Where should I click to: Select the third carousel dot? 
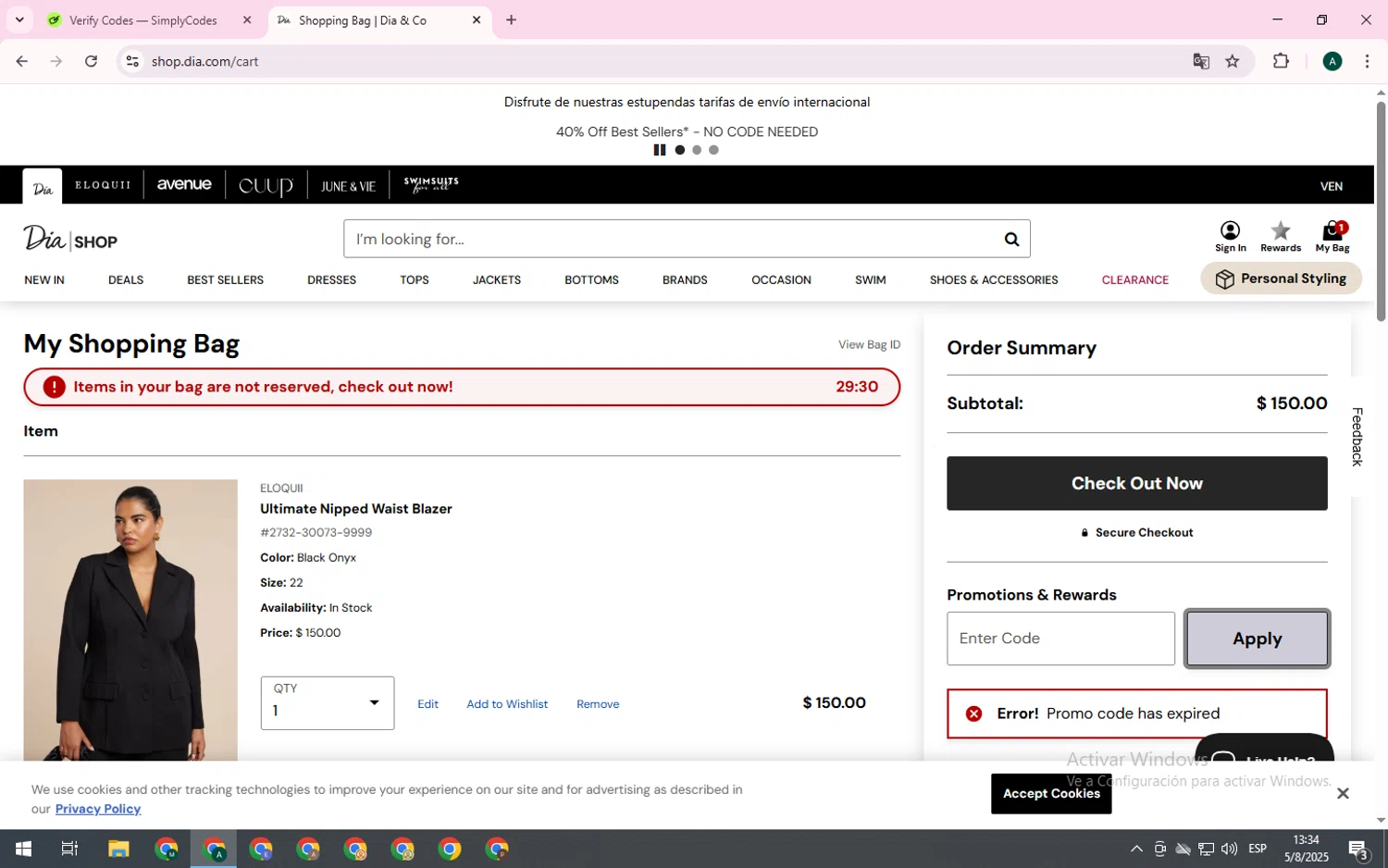click(713, 150)
